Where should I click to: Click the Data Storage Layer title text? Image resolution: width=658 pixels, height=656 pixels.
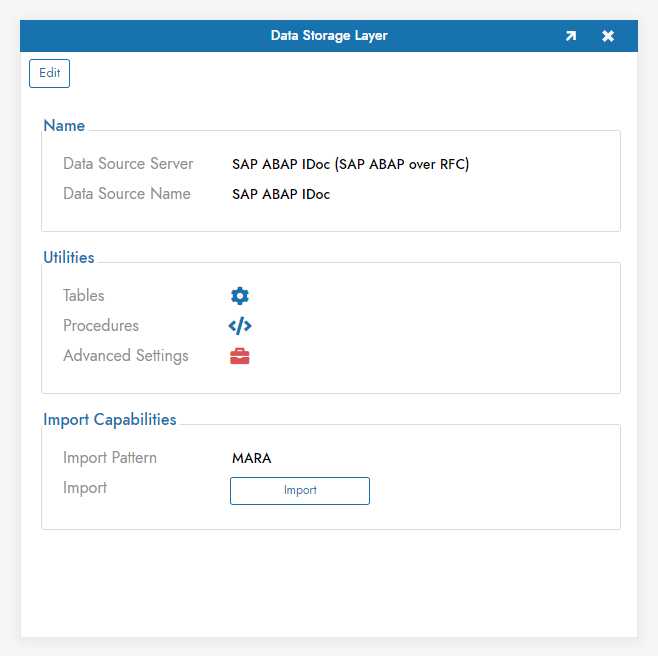click(329, 36)
